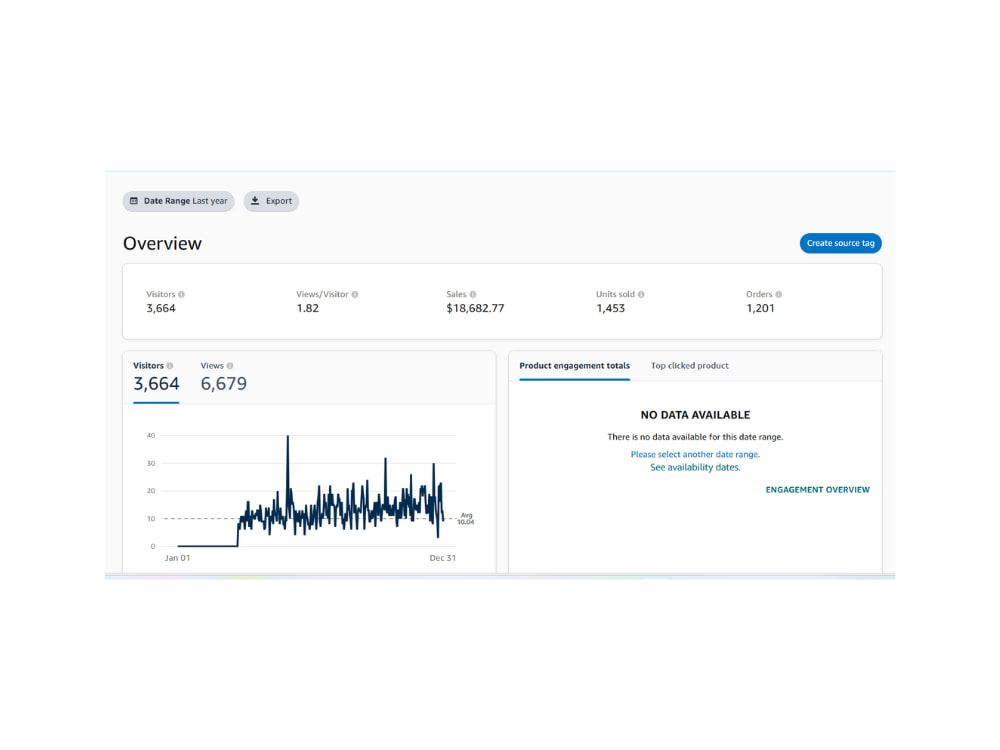1000x750 pixels.
Task: Click info icon on Views chart tab
Action: click(230, 366)
